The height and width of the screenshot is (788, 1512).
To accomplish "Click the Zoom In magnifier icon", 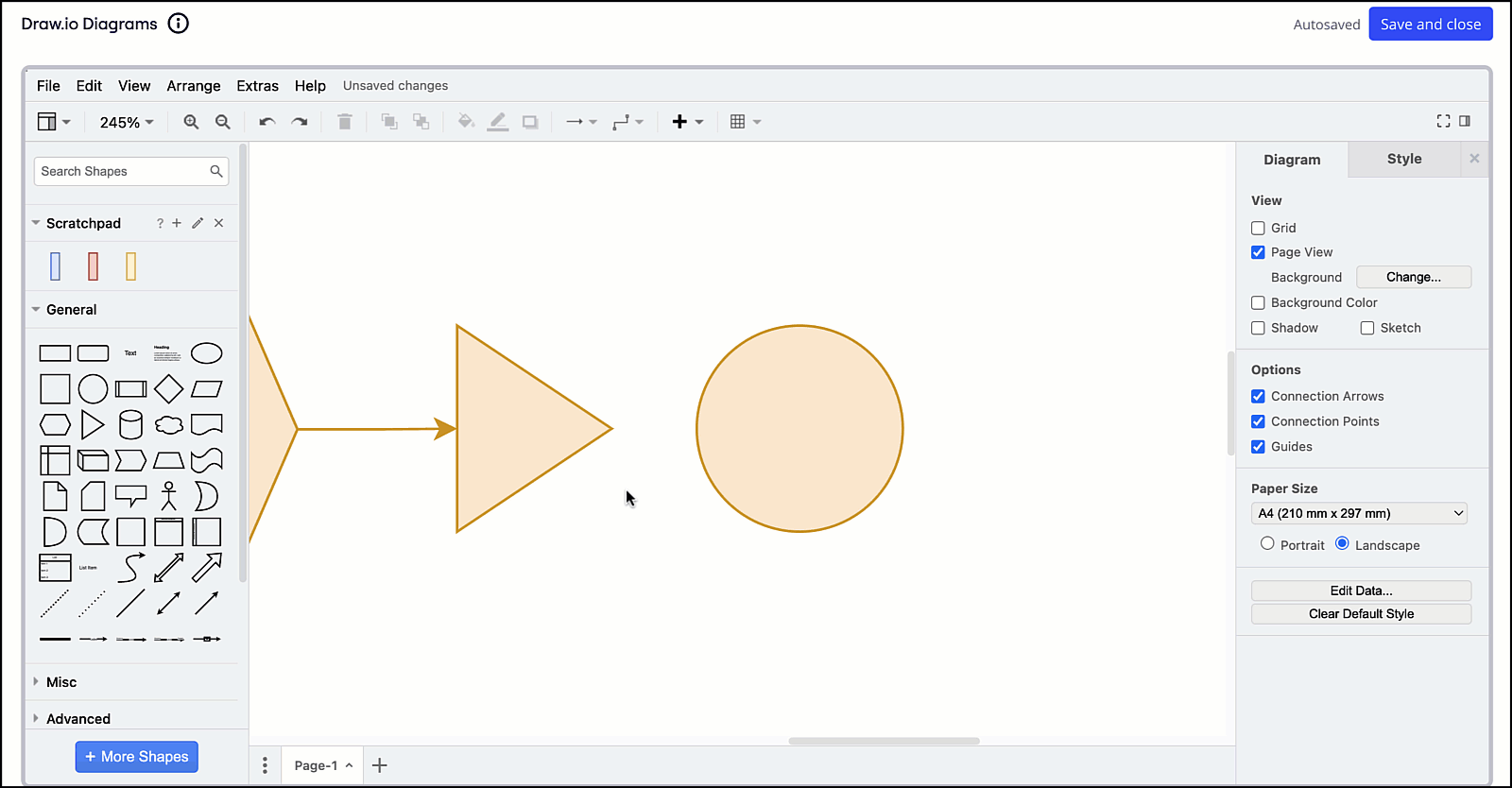I will 191,122.
